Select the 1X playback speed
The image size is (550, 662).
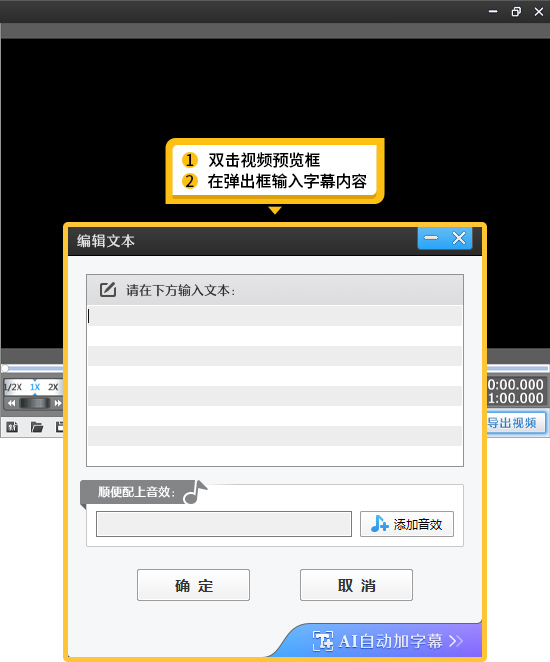(x=35, y=387)
